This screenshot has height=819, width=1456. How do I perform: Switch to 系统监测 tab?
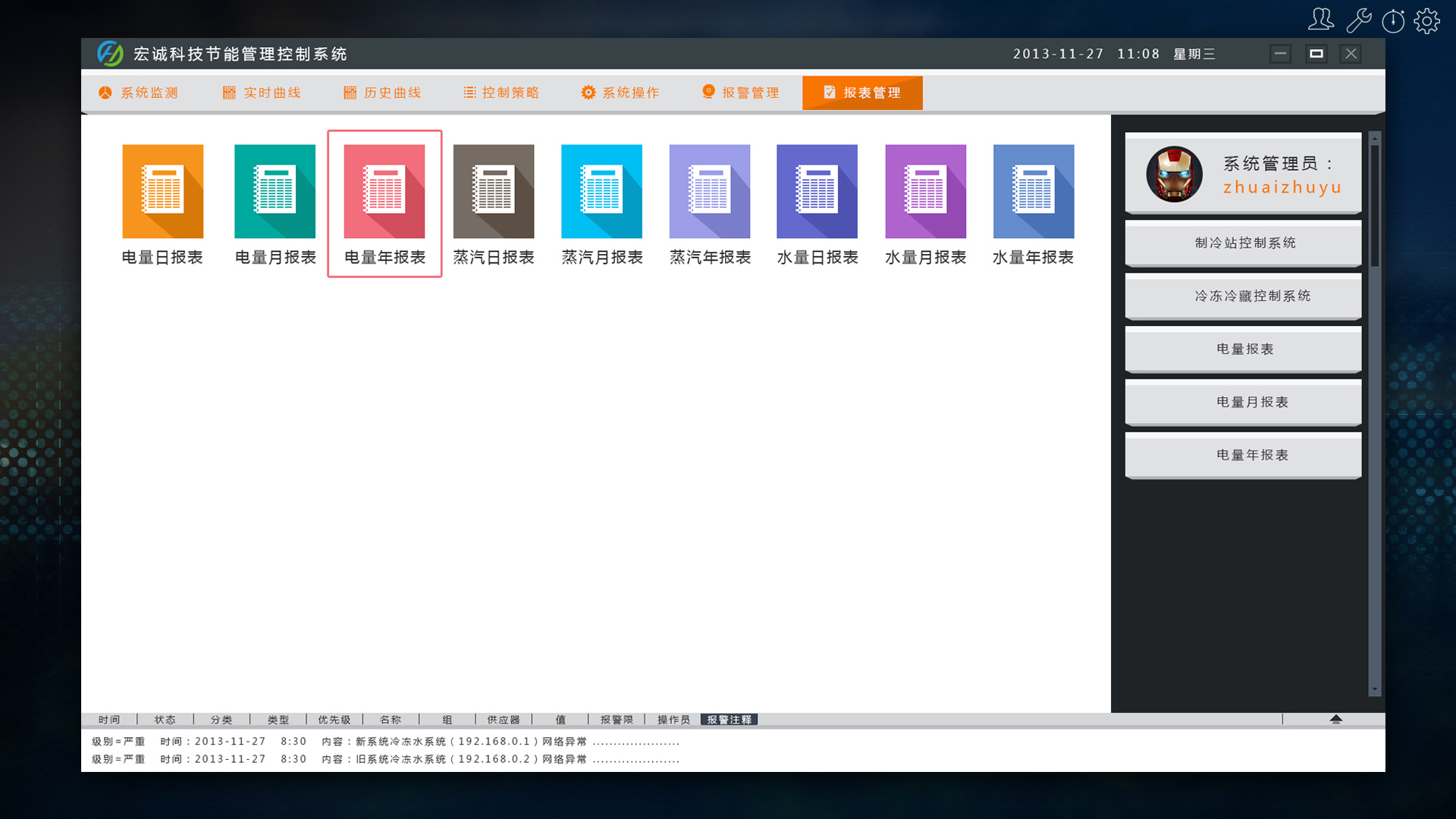(x=138, y=93)
